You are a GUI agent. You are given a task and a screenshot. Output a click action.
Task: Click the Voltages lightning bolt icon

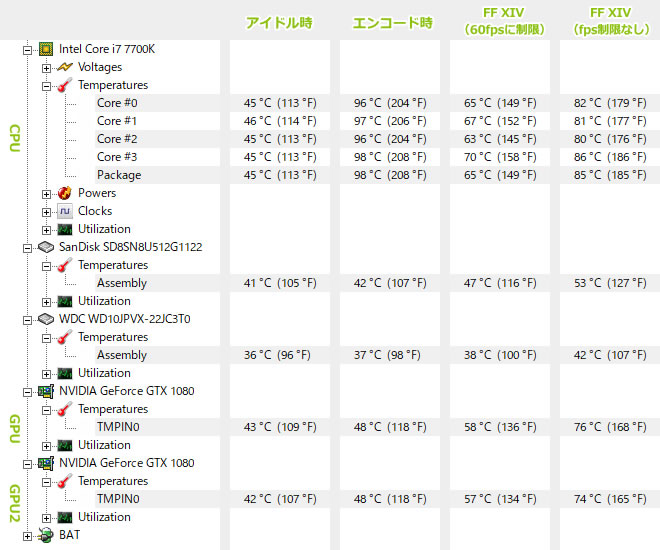tap(64, 67)
